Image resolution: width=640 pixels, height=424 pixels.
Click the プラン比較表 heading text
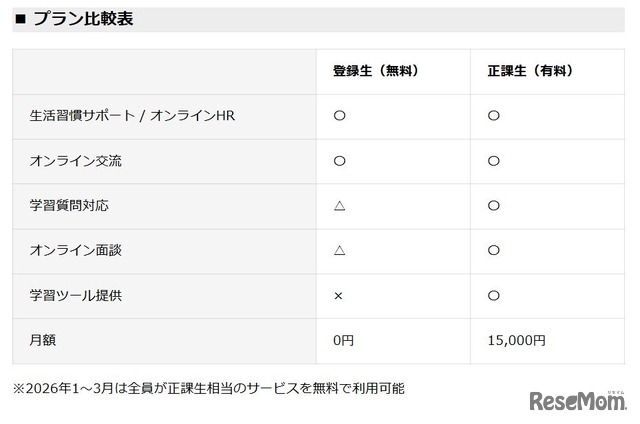pos(83,19)
